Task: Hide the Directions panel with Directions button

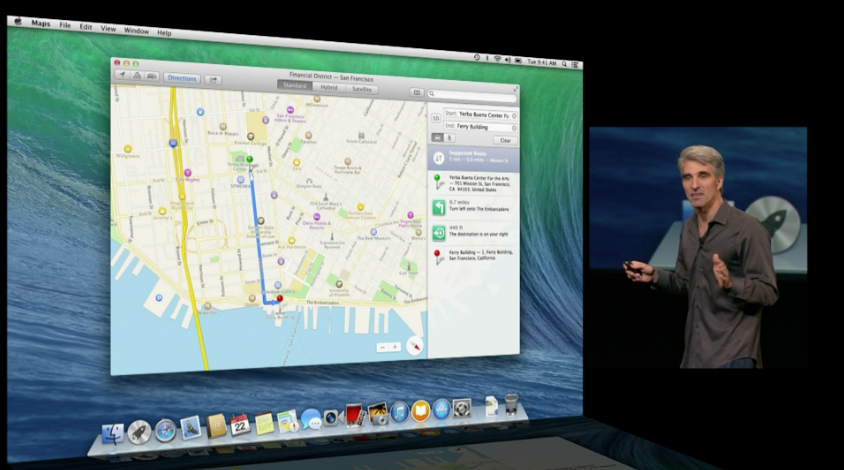Action: click(x=182, y=78)
